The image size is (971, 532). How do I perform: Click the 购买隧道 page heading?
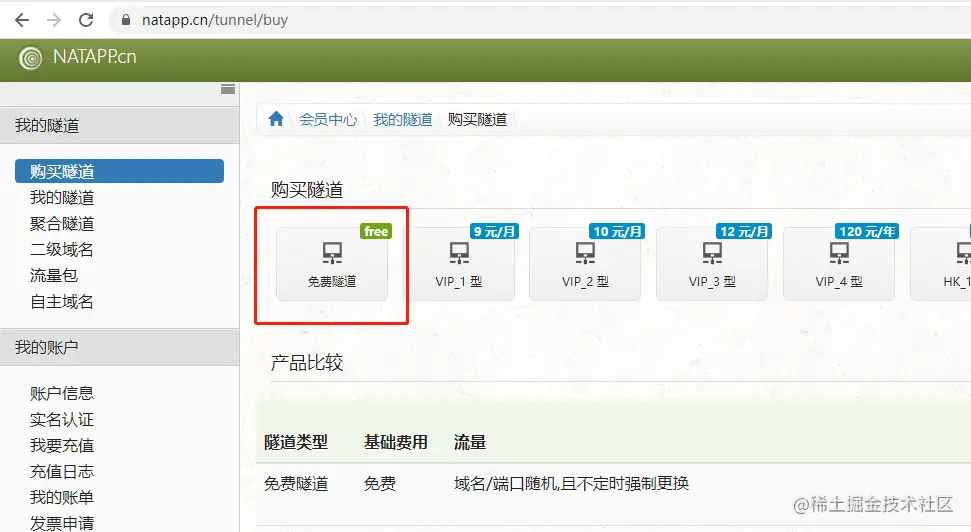(x=307, y=190)
